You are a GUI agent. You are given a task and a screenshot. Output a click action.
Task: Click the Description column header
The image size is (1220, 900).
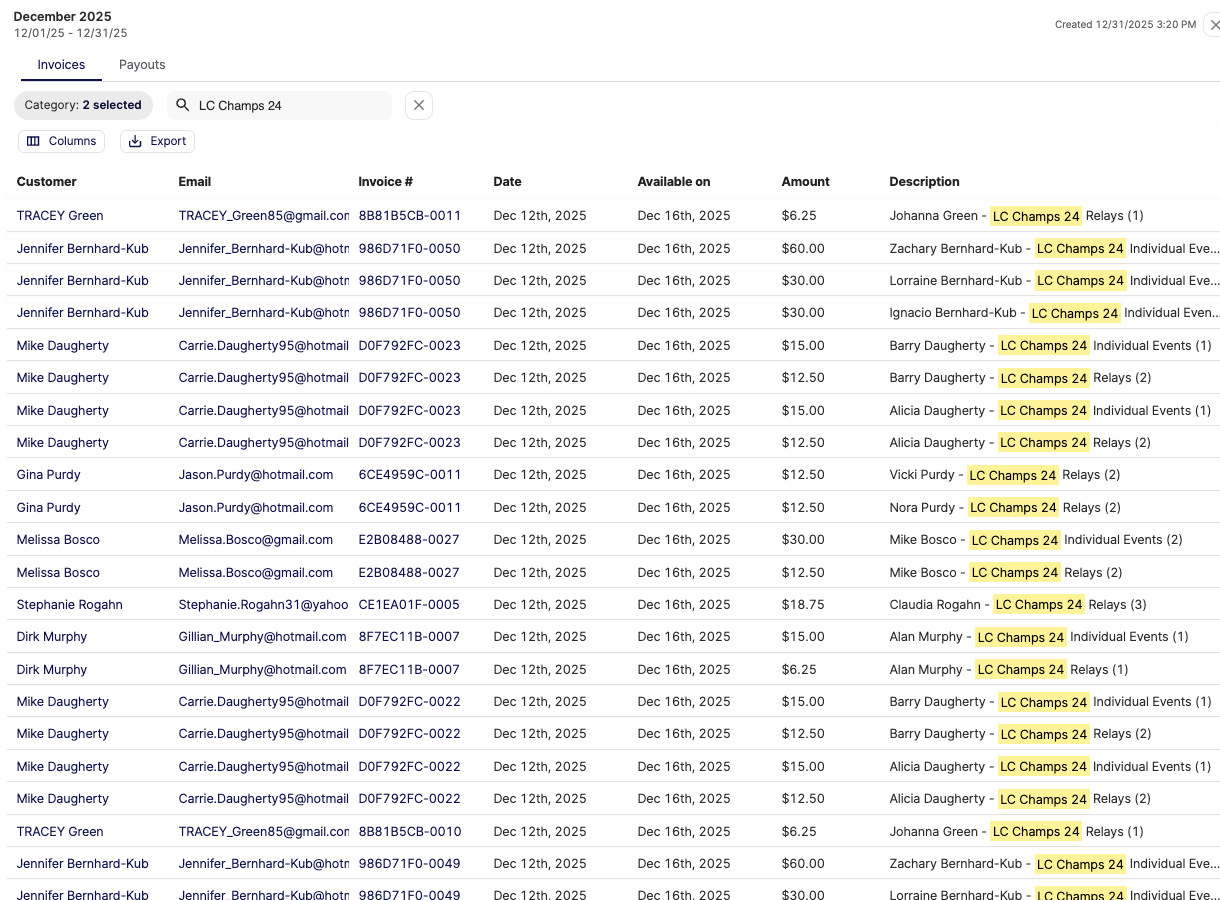pos(924,182)
